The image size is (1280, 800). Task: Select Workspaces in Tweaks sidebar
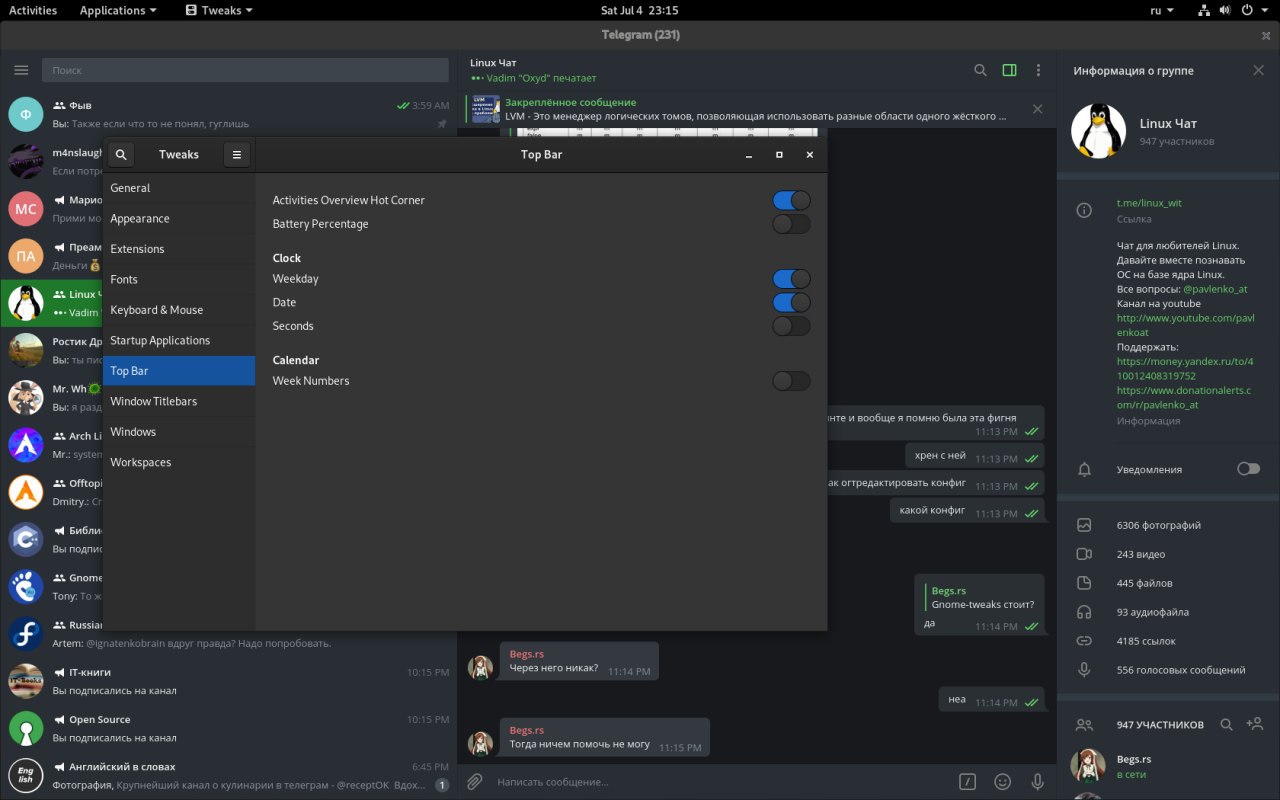(x=179, y=462)
